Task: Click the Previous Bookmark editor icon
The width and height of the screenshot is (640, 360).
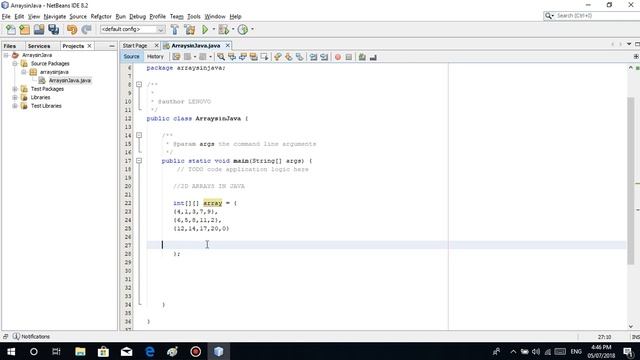Action: click(278, 57)
